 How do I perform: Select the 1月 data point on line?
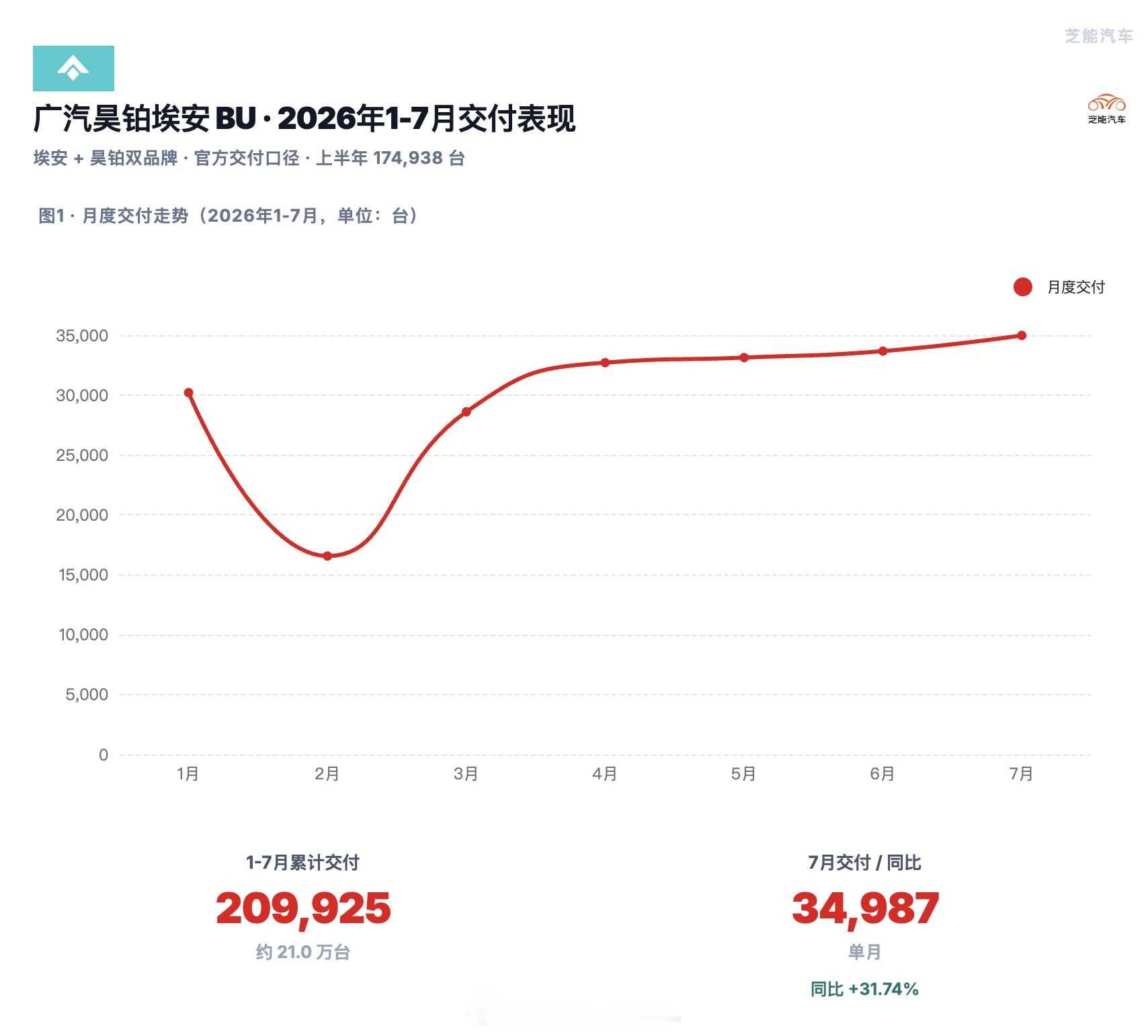(188, 392)
